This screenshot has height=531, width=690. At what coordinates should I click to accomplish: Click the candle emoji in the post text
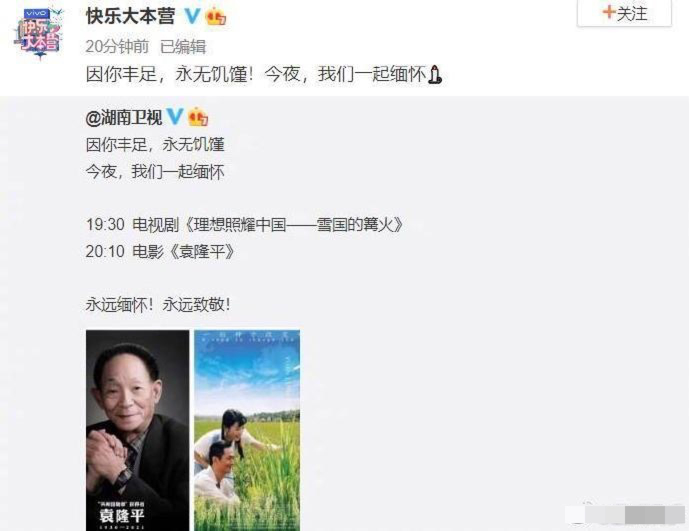(x=435, y=74)
